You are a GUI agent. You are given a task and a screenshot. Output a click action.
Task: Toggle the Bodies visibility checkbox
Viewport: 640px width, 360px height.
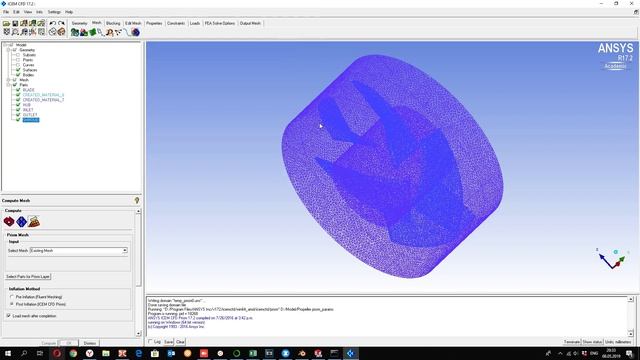pos(18,75)
